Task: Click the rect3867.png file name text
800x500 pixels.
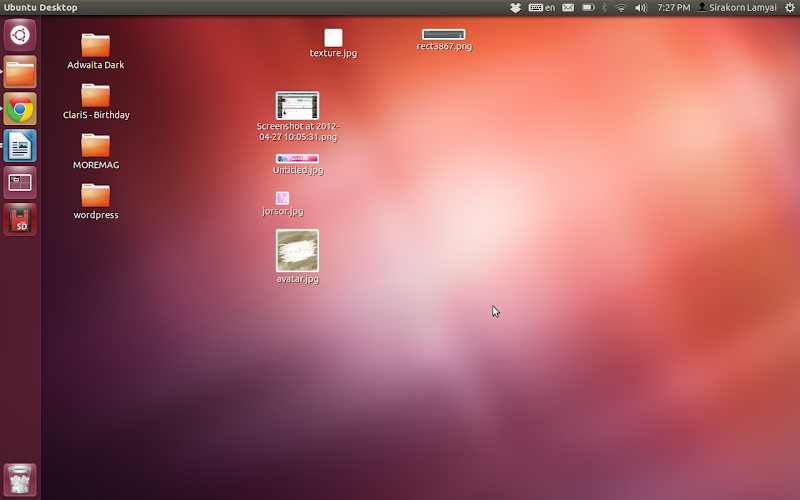Action: tap(444, 46)
